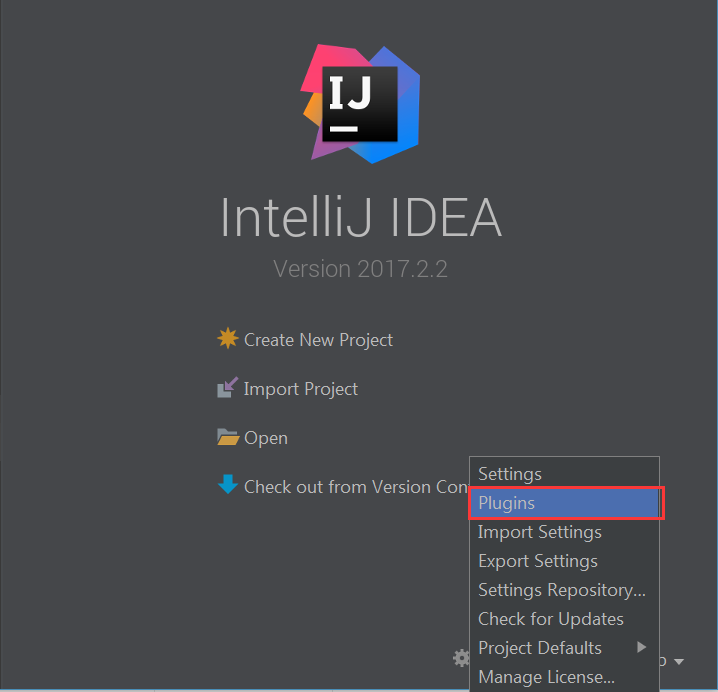Click the Create New Project star icon
Screen dimensions: 718x692
tap(228, 338)
